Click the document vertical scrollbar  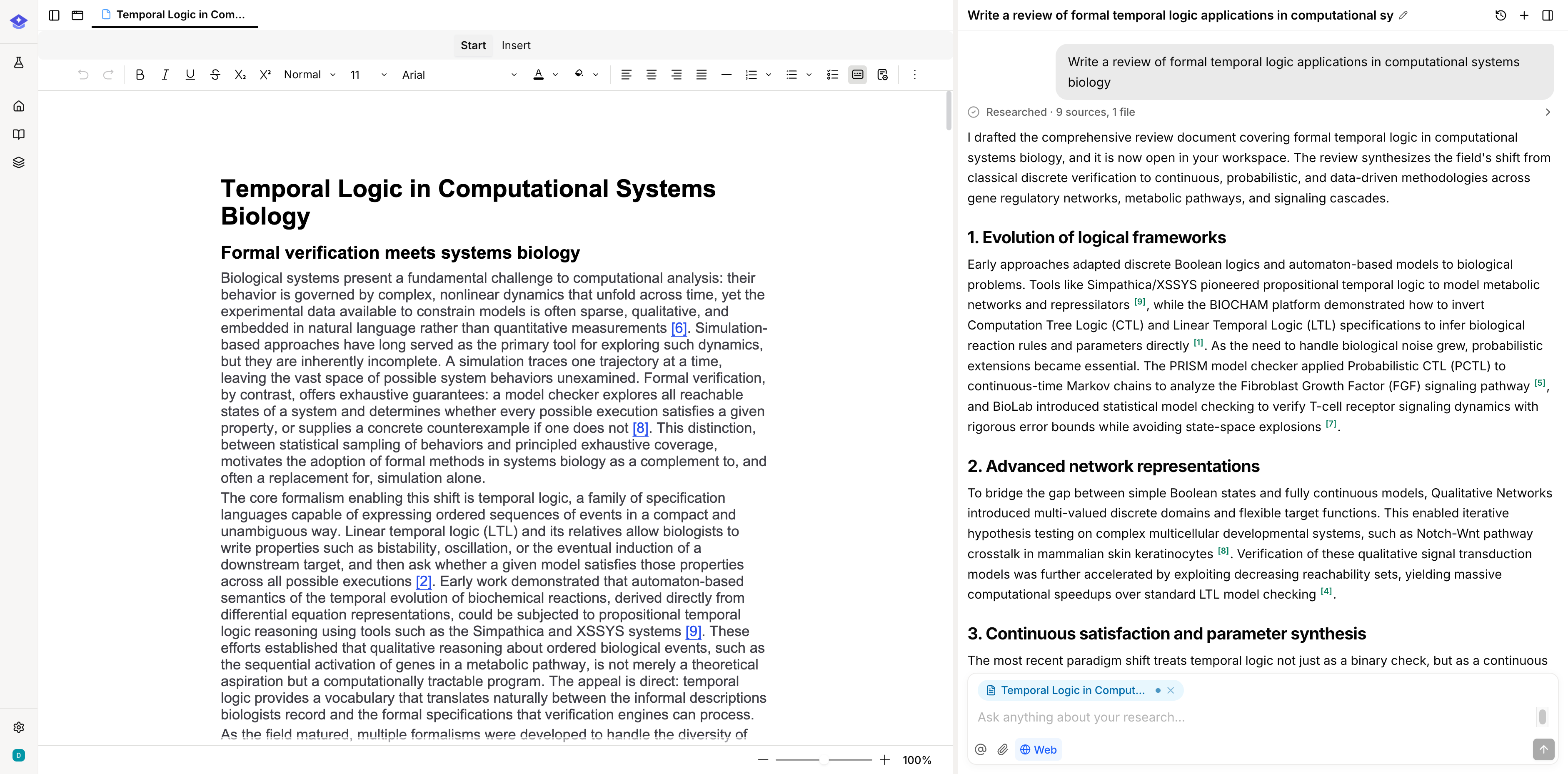tap(949, 110)
